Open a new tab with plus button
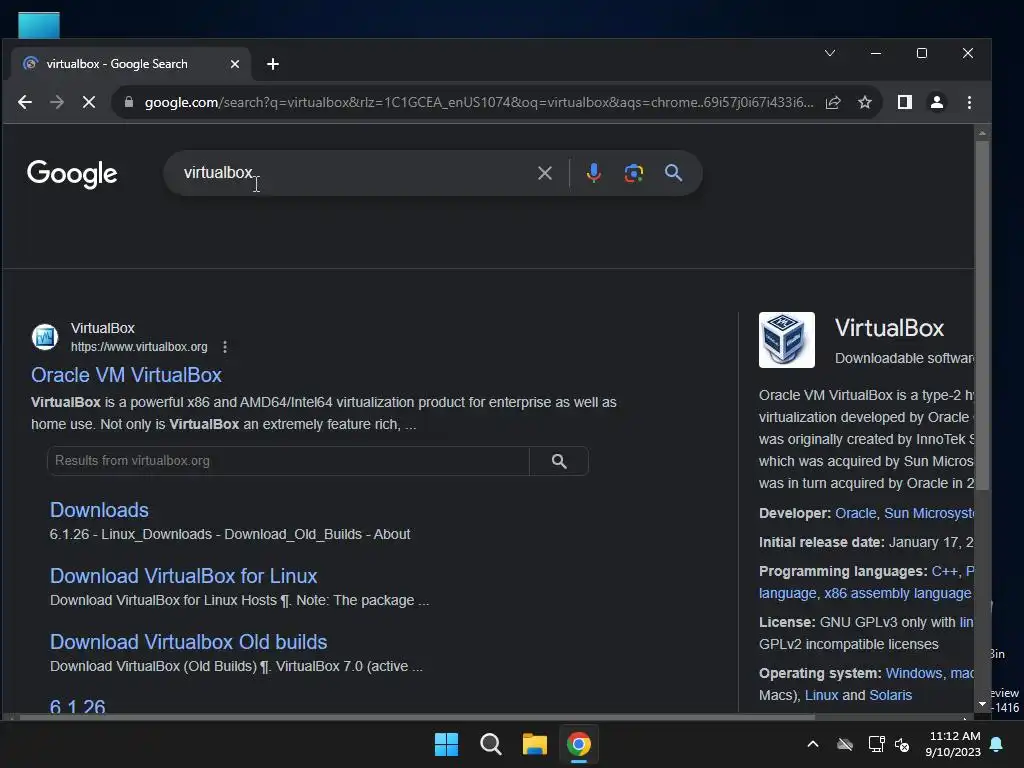This screenshot has width=1024, height=768. 273,64
